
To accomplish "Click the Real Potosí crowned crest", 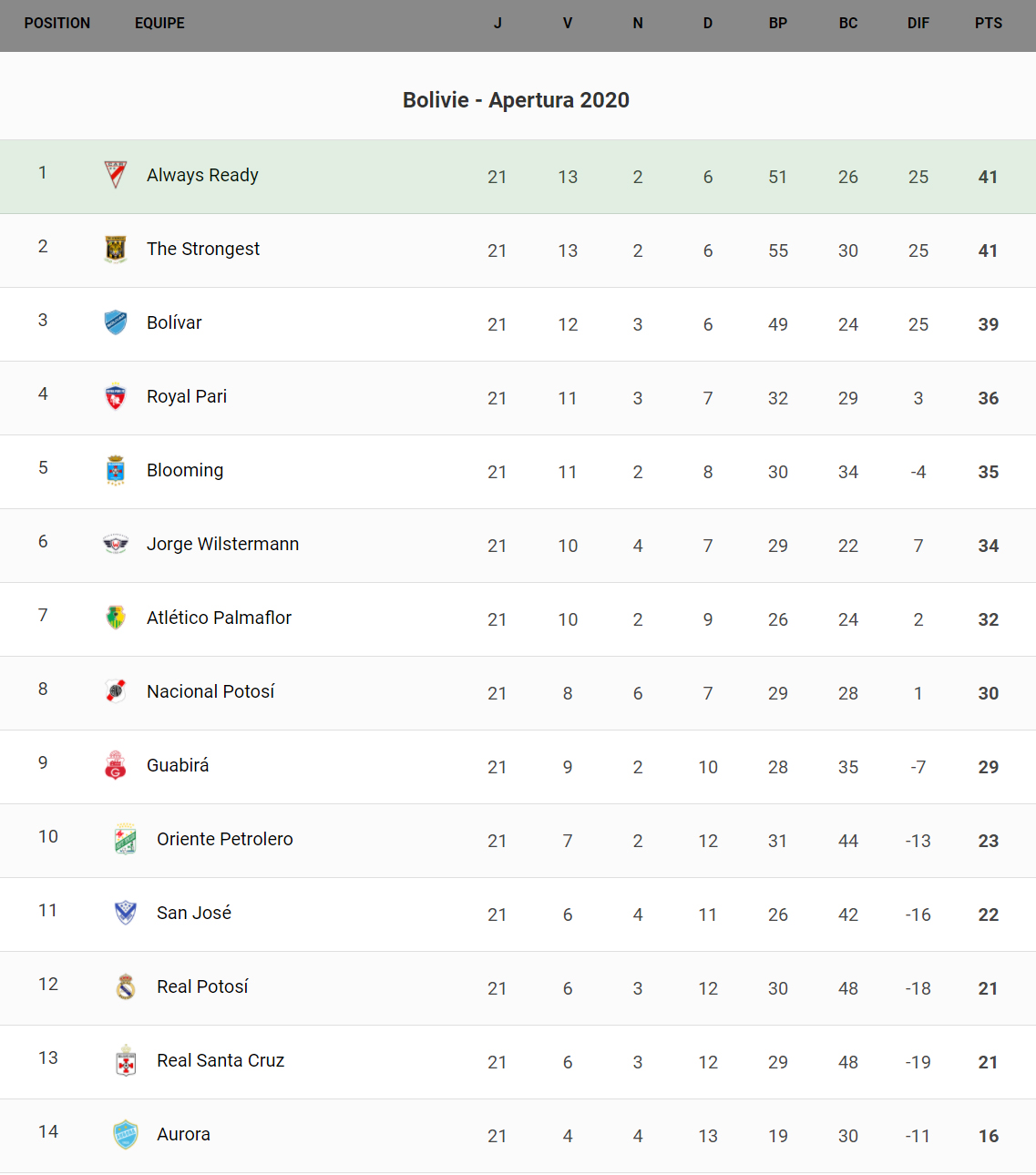I will pyautogui.click(x=126, y=986).
